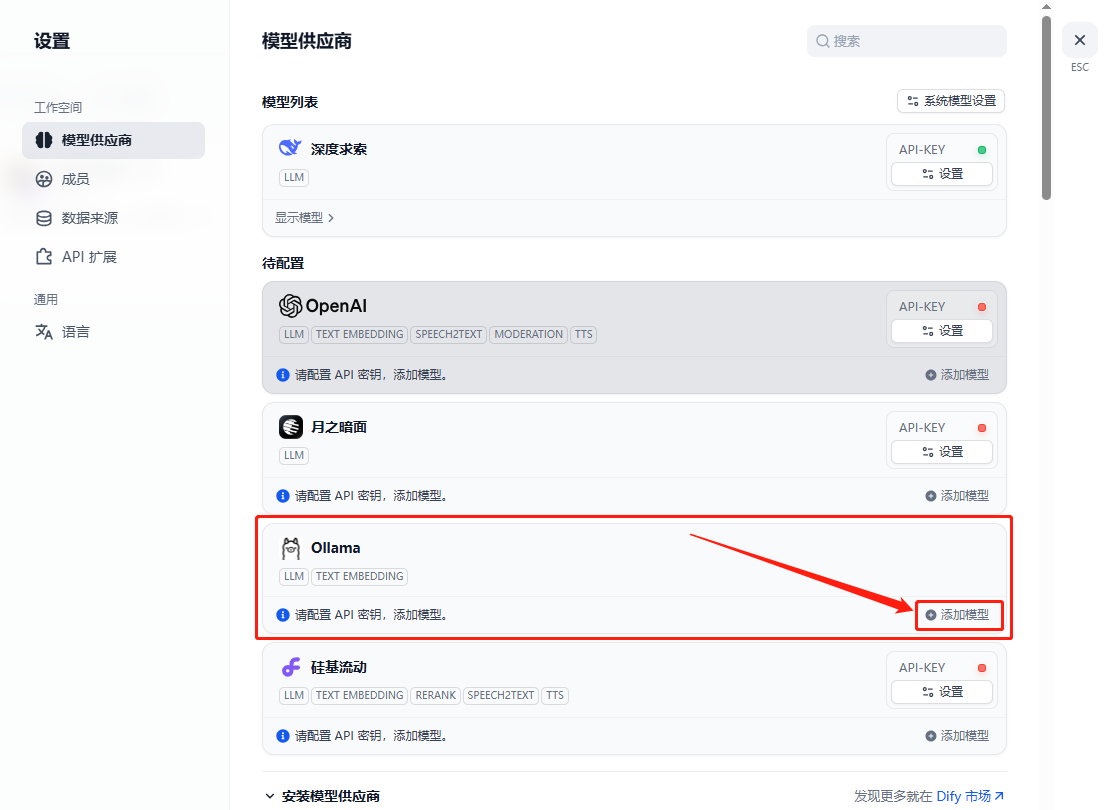Viewport: 1111px width, 810px height.
Task: Click the database icon beside 数据来源
Action: pyautogui.click(x=44, y=218)
